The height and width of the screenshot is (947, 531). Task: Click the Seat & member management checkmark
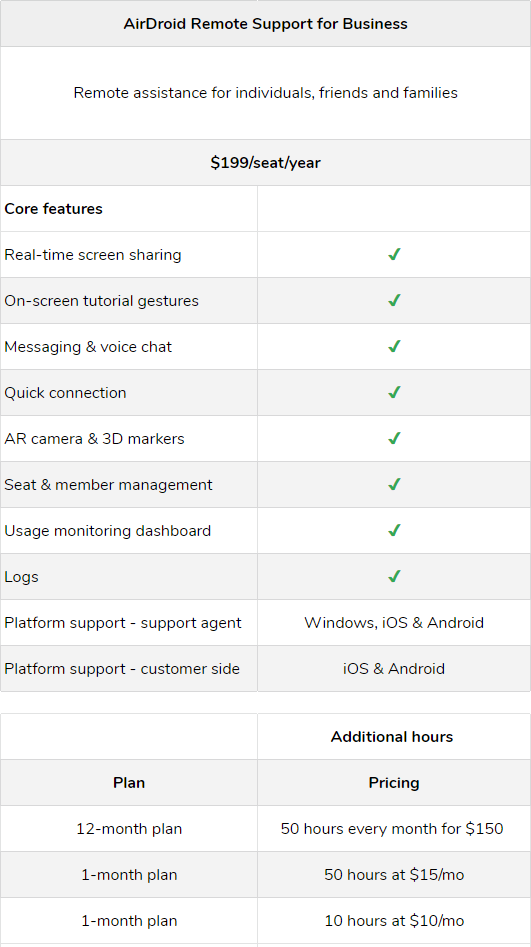(394, 484)
